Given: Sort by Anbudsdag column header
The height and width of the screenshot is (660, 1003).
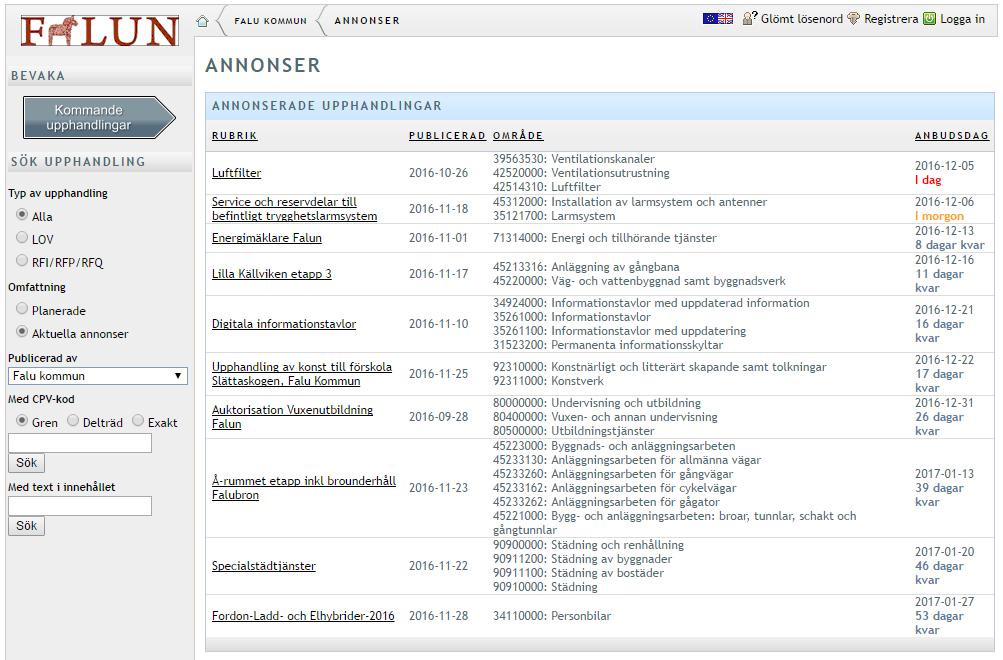Looking at the screenshot, I should [x=951, y=136].
